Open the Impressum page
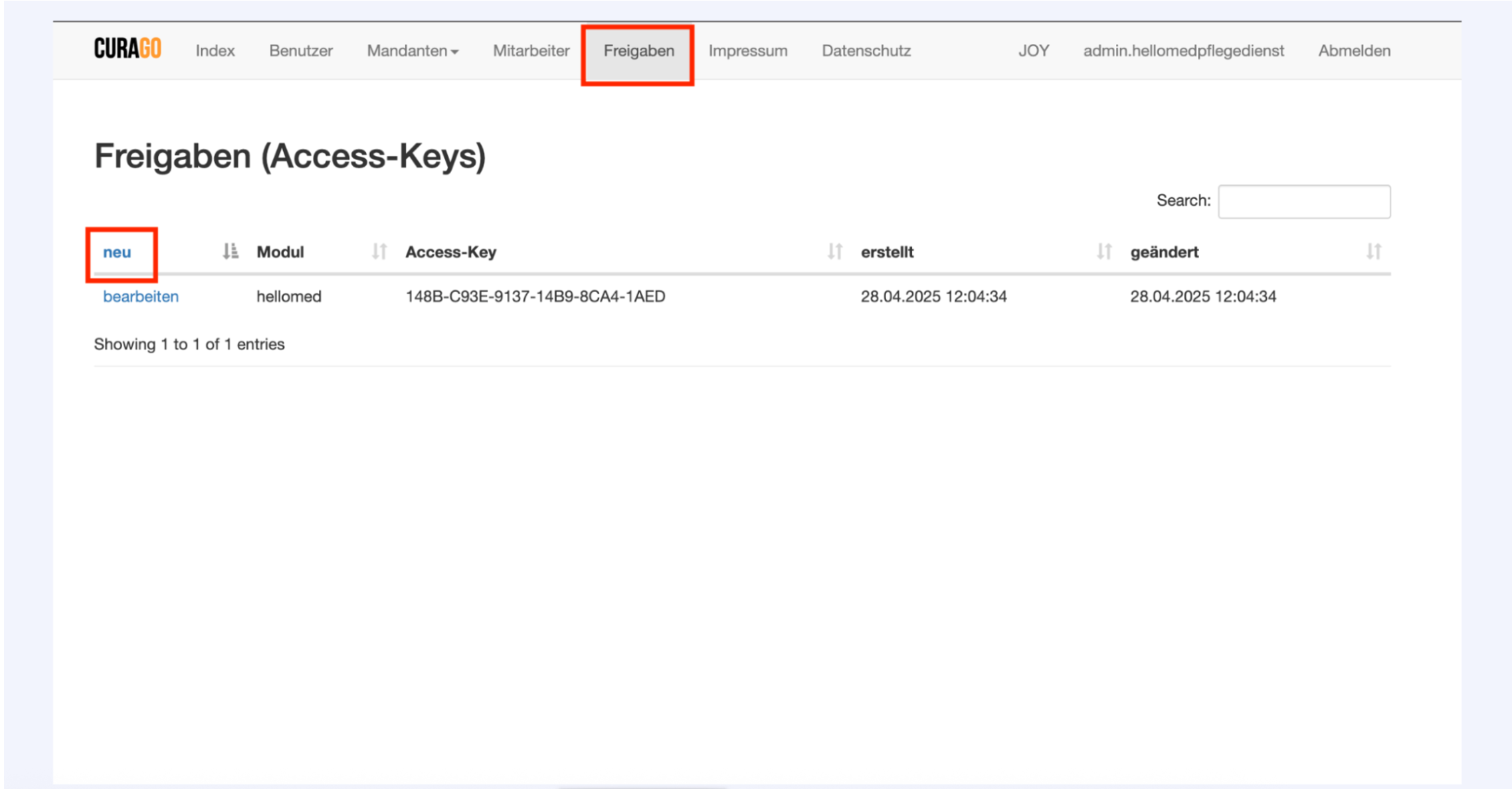 pos(747,51)
